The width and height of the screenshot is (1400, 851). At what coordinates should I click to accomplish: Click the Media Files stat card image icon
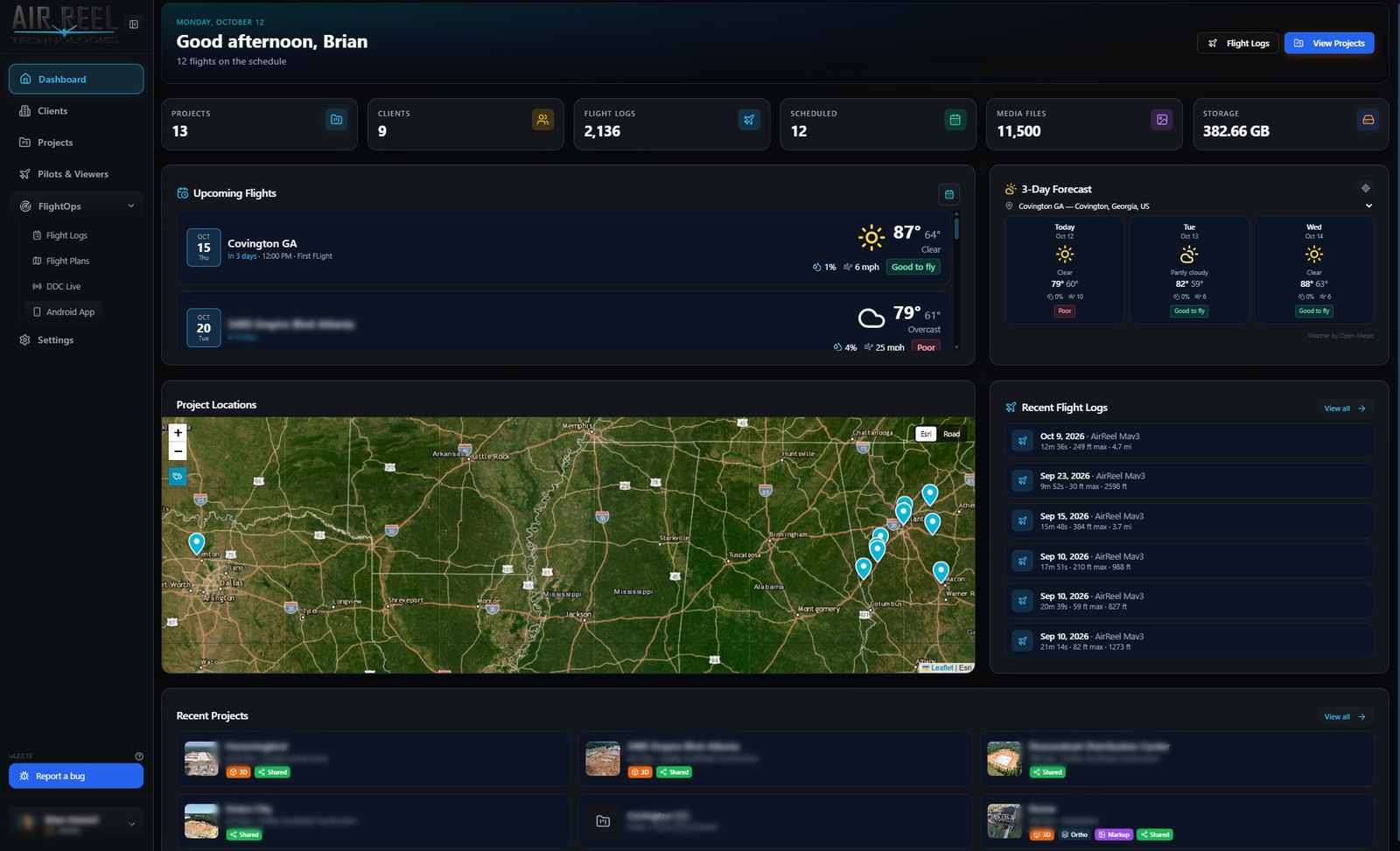coord(1162,120)
